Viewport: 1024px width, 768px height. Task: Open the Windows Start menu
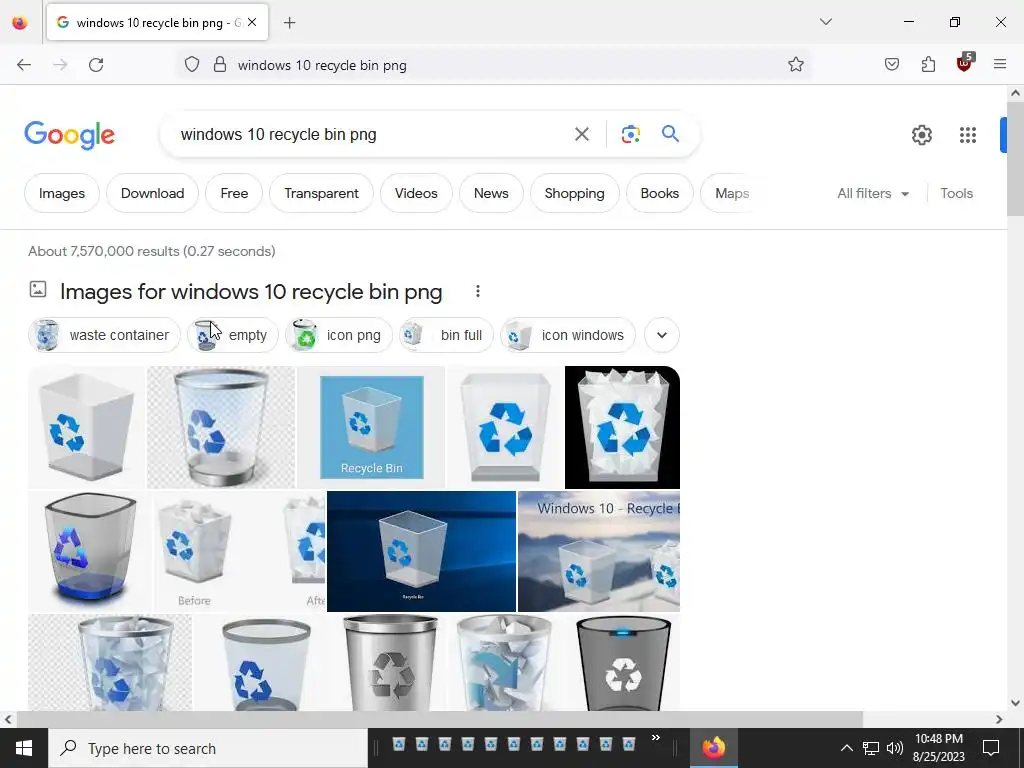[24, 748]
